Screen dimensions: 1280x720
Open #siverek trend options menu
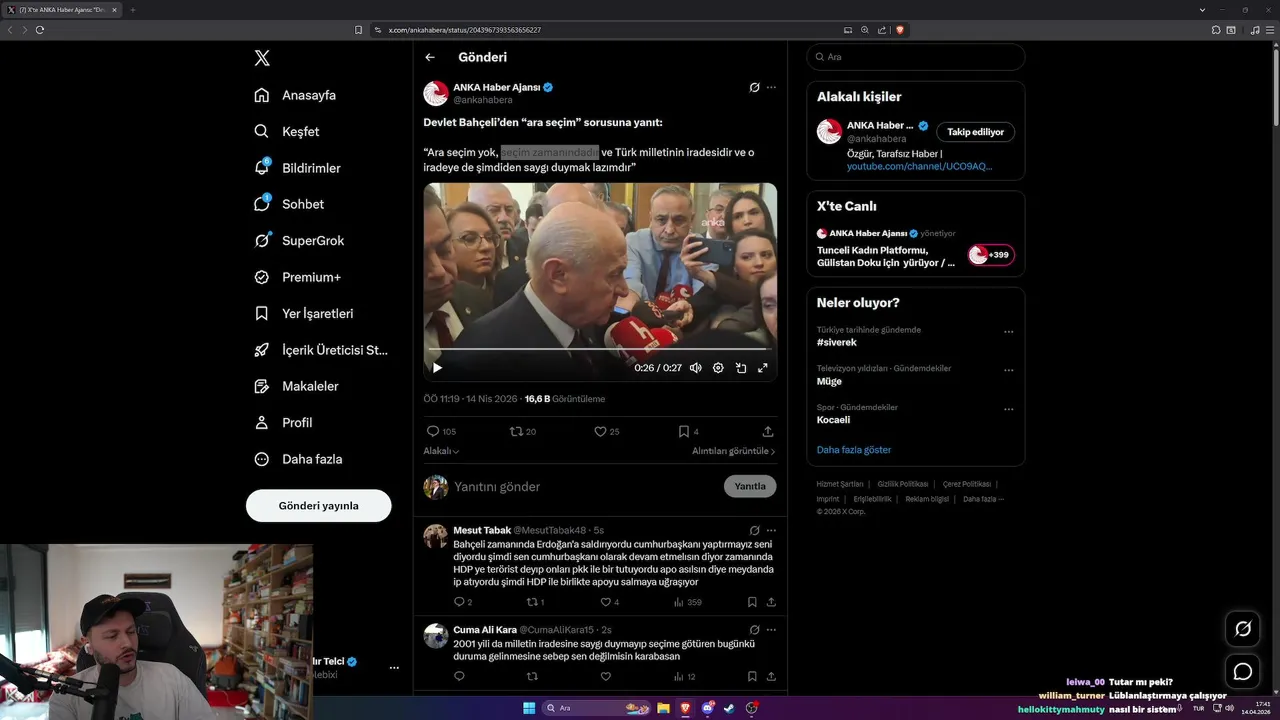point(1008,332)
